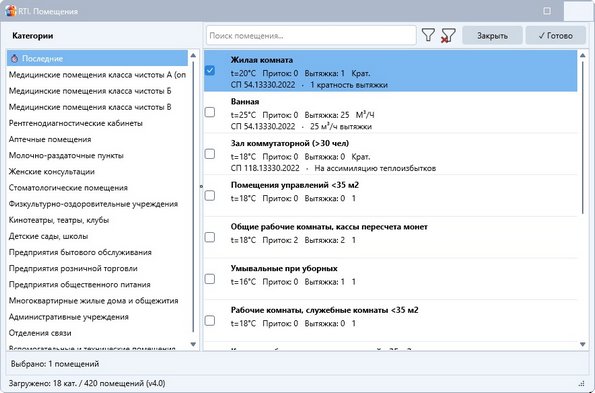The height and width of the screenshot is (393, 595).
Task: Click the maximize window icon
Action: 547,11
